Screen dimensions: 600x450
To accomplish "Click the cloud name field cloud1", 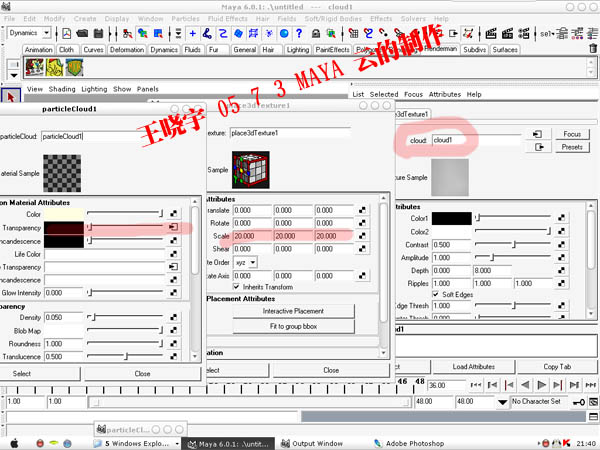I will [x=476, y=140].
